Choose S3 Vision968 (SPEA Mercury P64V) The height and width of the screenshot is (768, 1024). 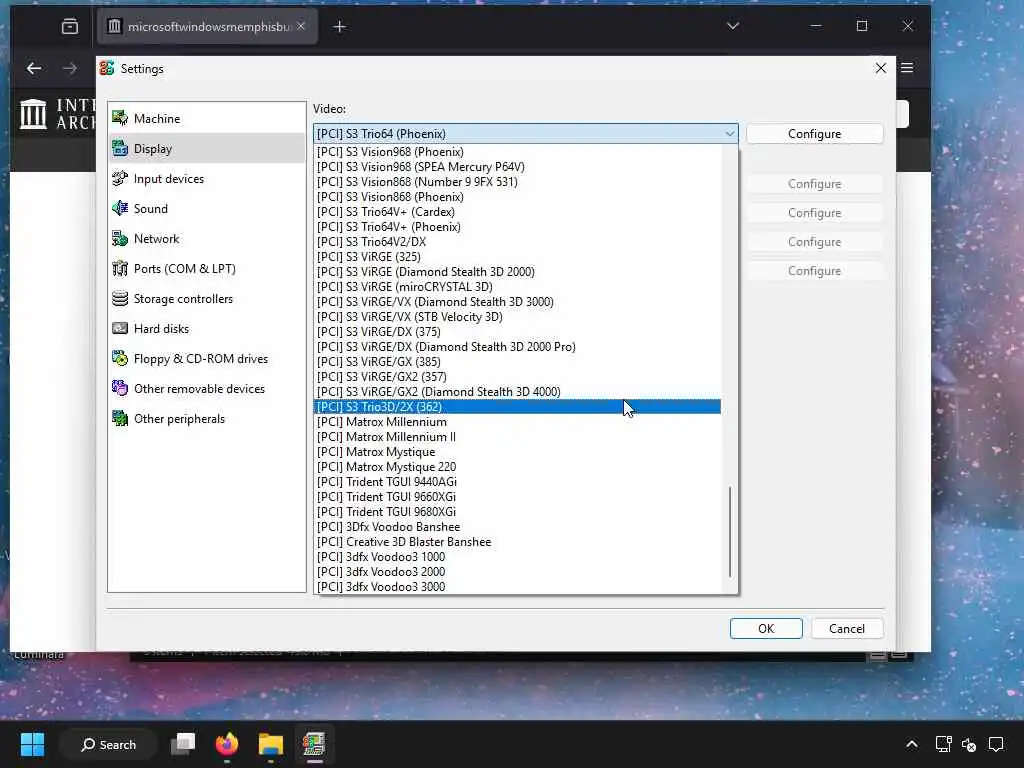click(517, 167)
